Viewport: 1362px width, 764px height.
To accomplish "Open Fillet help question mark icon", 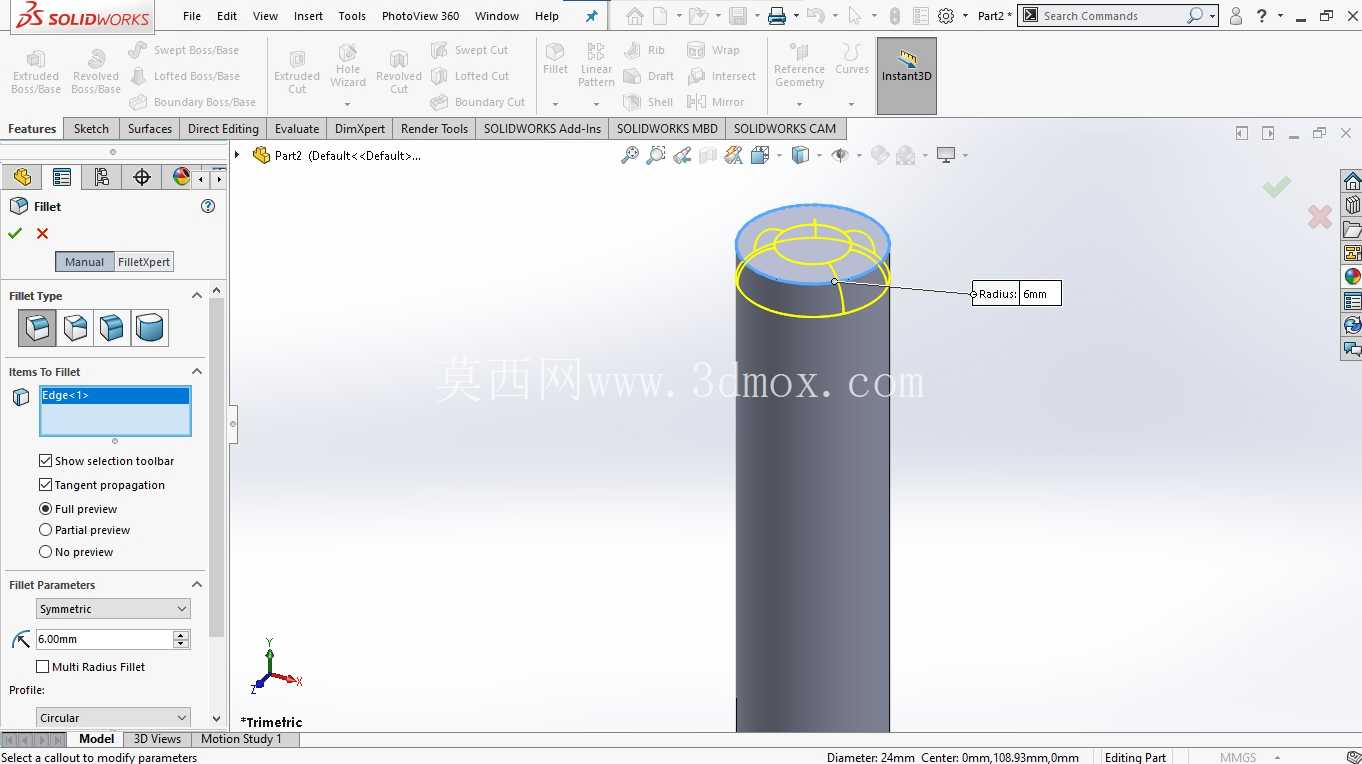I will pos(208,206).
